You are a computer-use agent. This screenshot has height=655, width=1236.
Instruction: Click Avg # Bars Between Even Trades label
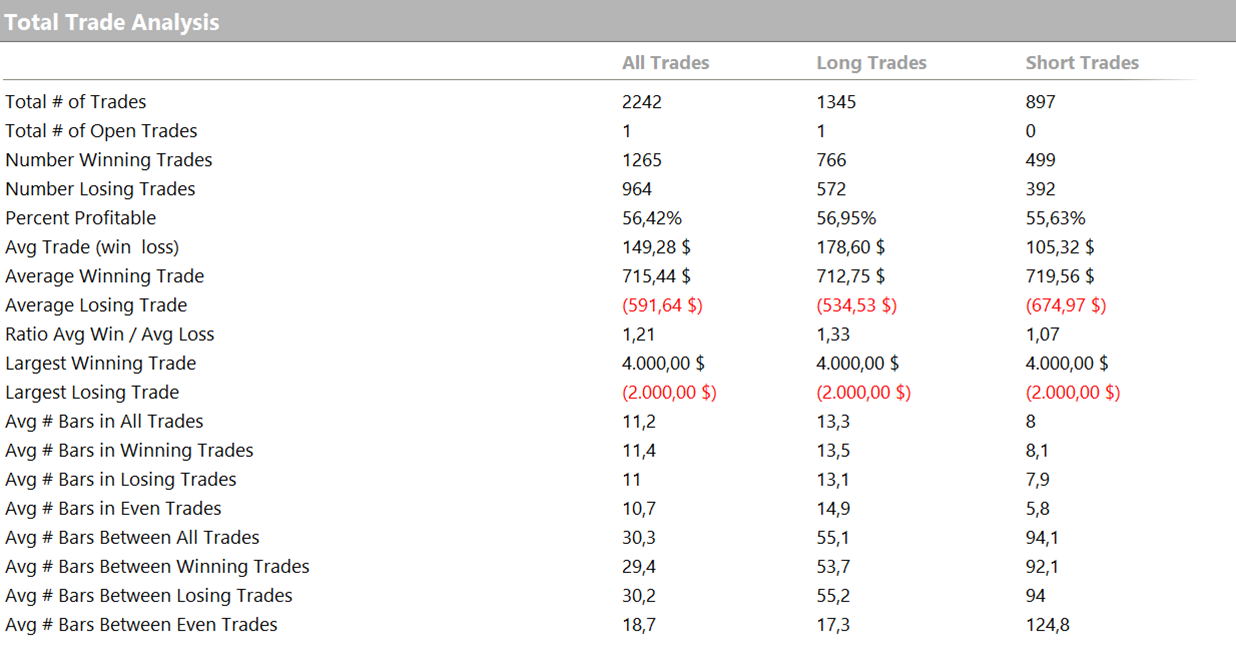pyautogui.click(x=141, y=625)
